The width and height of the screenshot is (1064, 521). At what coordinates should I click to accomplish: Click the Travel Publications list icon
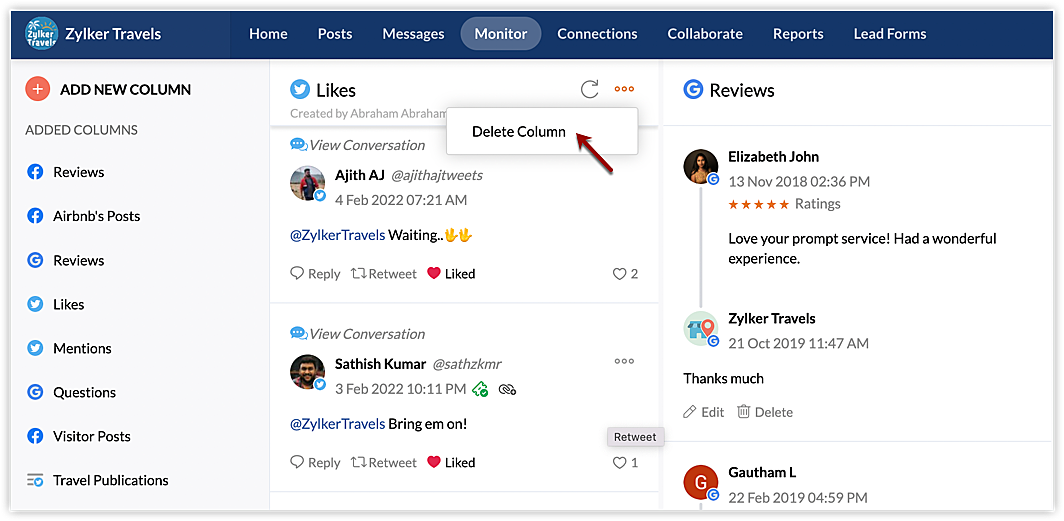click(35, 480)
